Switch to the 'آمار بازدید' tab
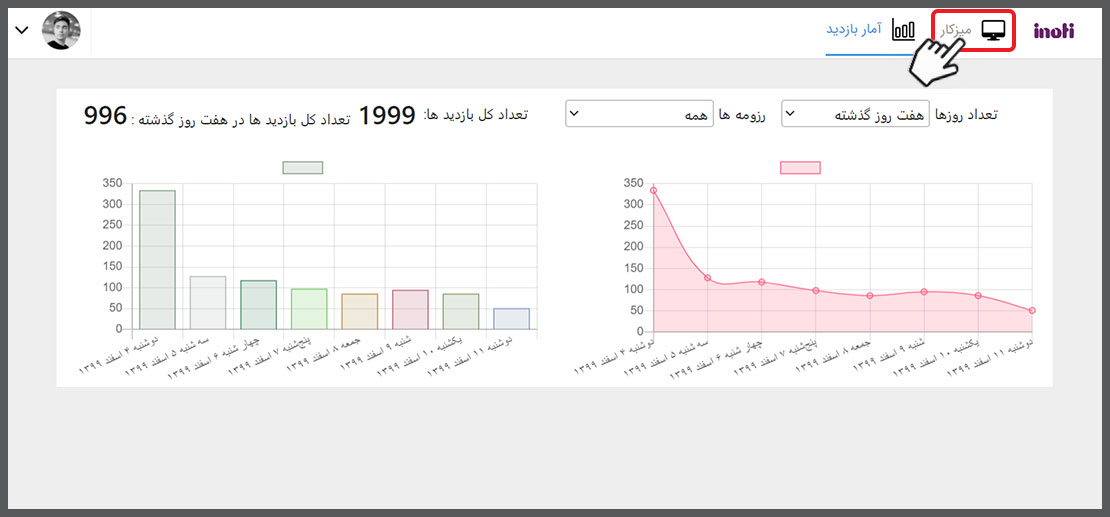Screen dimensions: 1110x517 click(853, 30)
